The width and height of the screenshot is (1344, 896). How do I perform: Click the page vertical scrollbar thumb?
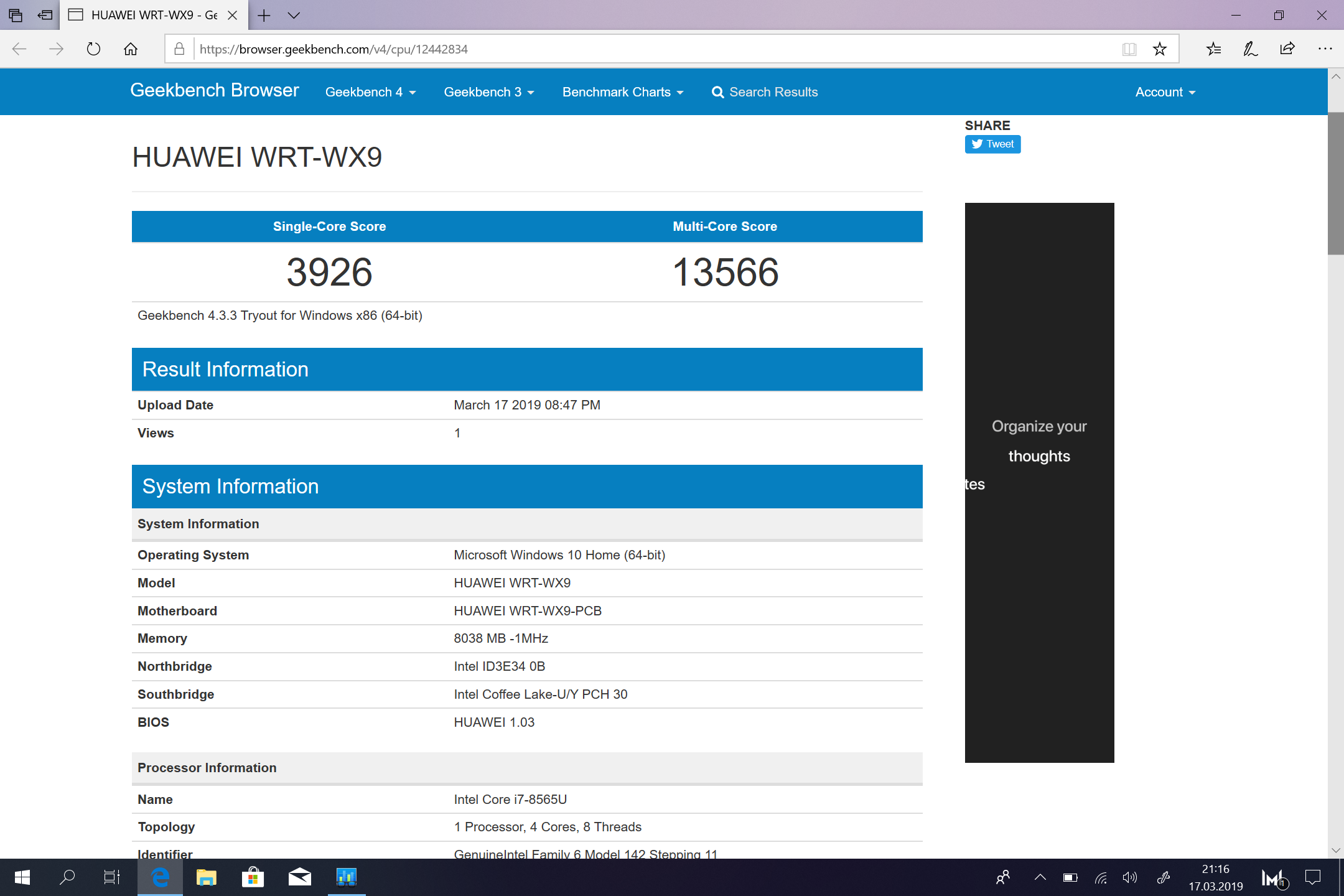1335,184
